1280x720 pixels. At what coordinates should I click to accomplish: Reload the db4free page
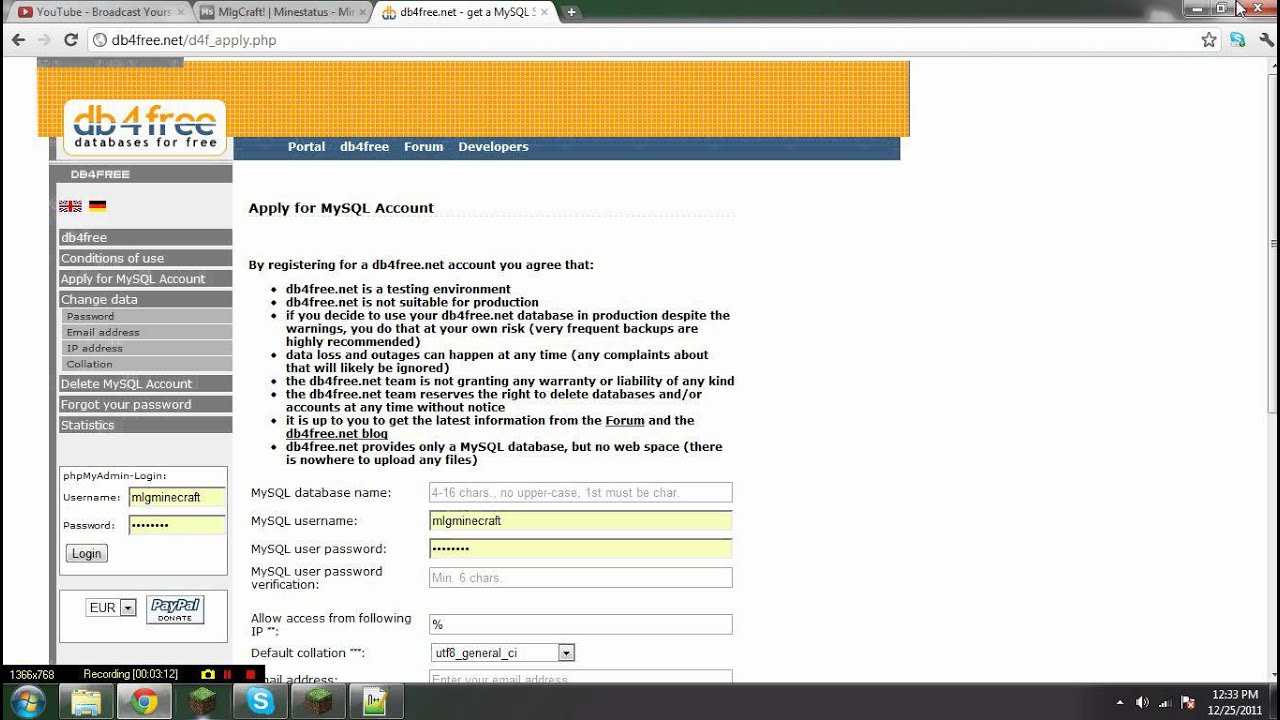[70, 40]
